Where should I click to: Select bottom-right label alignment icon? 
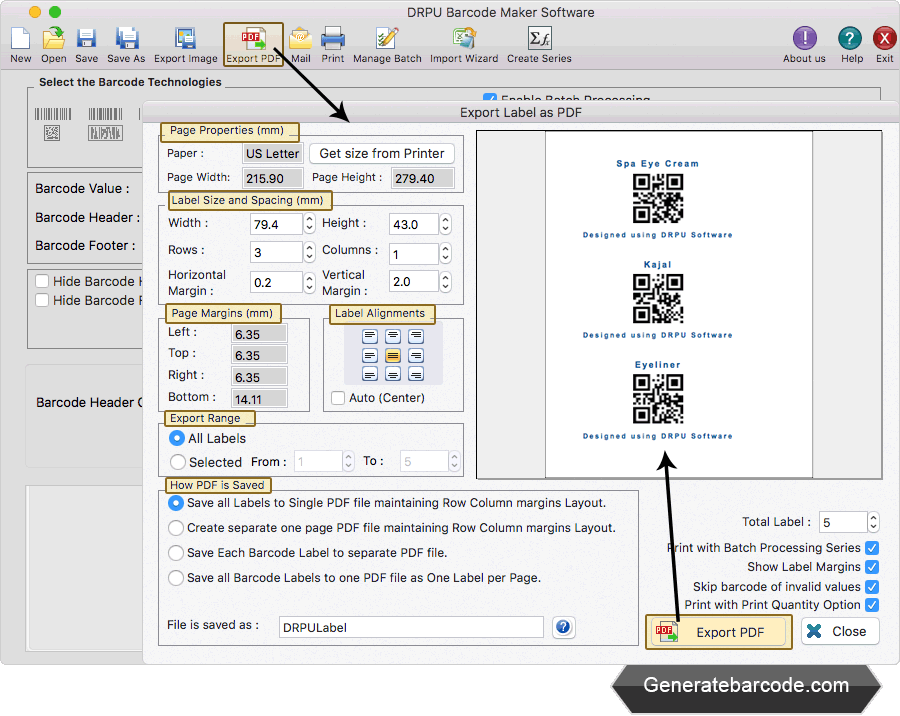416,375
